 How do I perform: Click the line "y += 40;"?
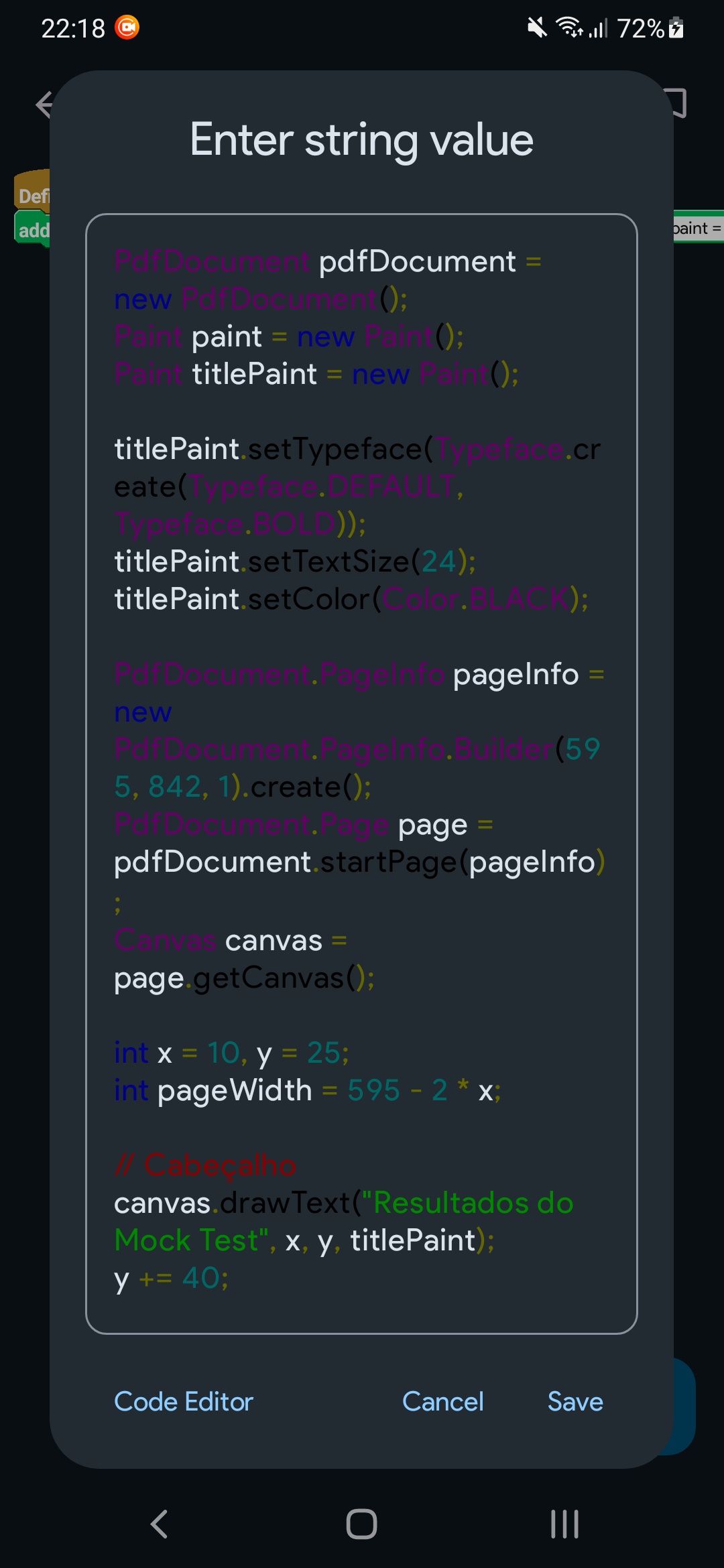click(x=172, y=1279)
